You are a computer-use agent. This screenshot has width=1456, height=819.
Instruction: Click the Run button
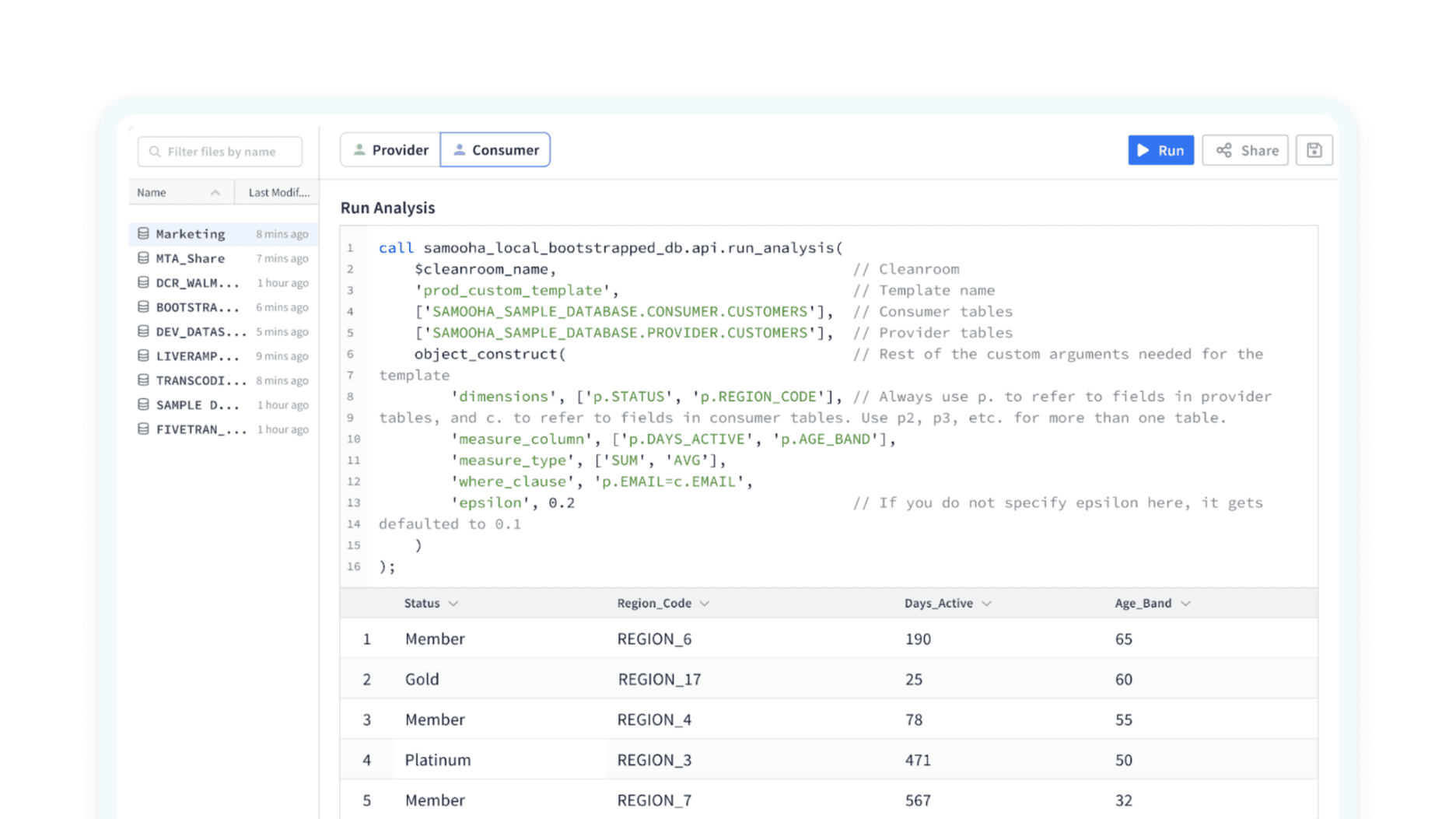click(1161, 150)
